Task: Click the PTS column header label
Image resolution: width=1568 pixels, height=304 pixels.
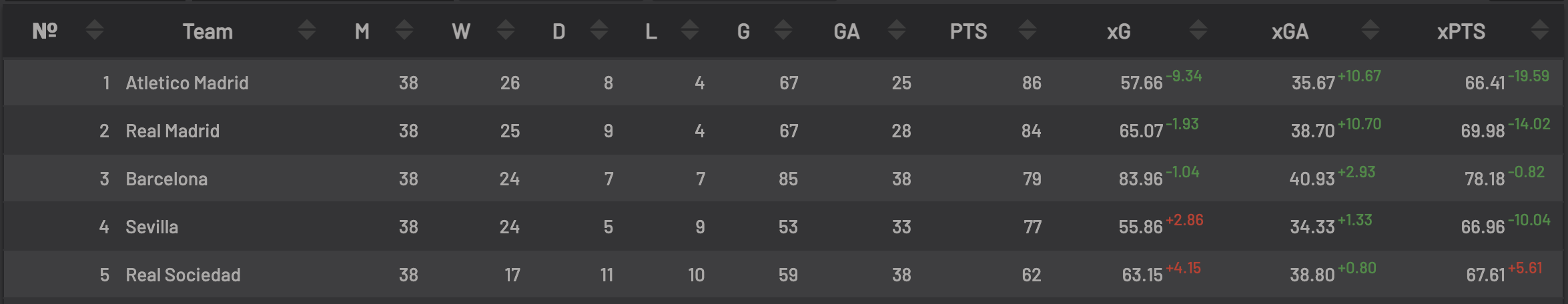Action: coord(968,31)
